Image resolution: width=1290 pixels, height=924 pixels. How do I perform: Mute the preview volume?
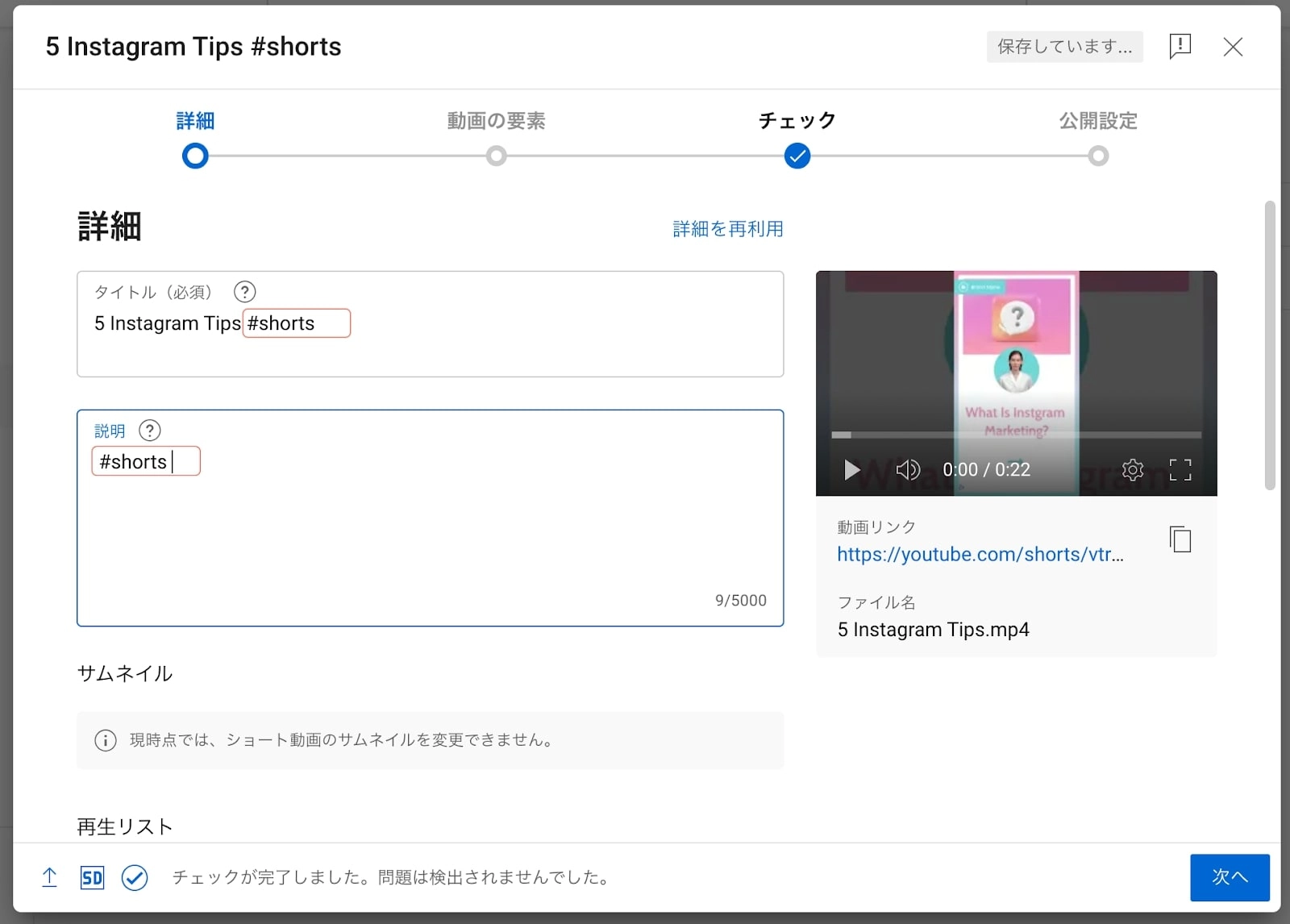click(x=908, y=469)
